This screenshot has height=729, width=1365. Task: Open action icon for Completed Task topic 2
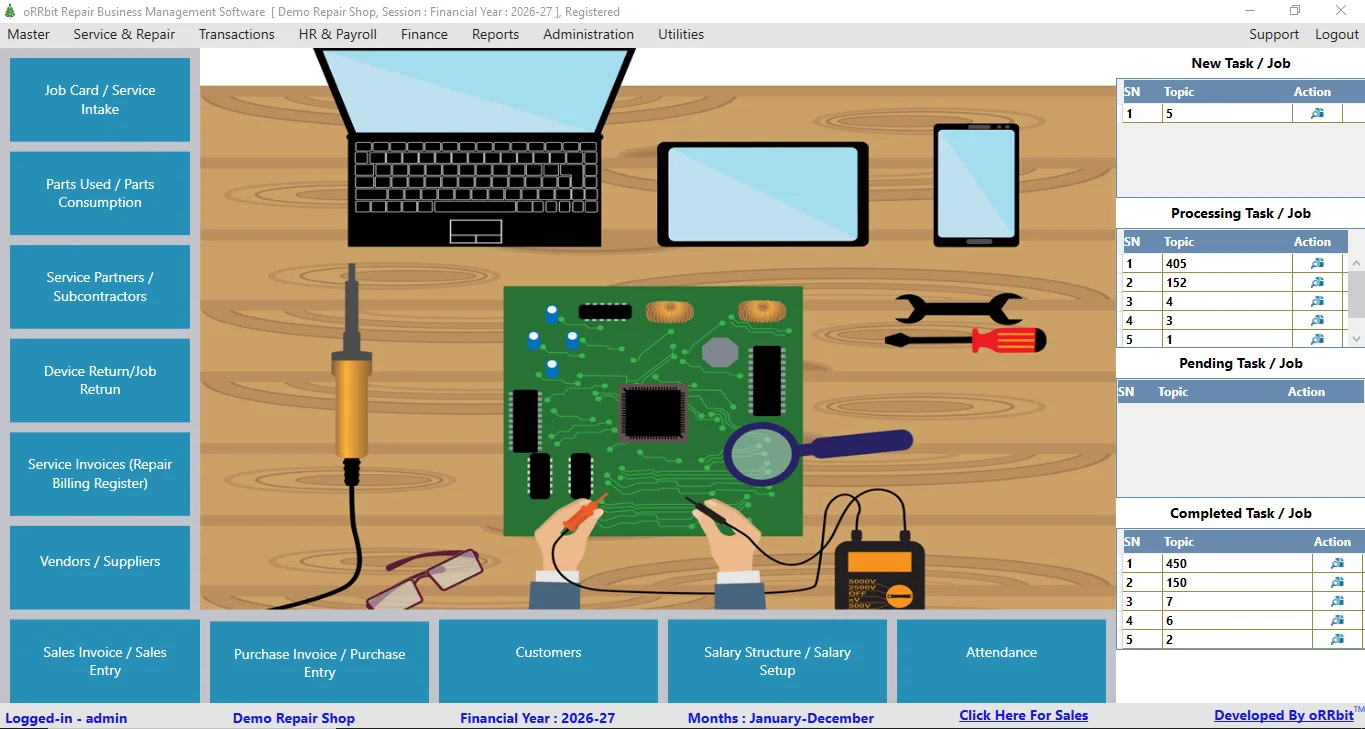1337,639
